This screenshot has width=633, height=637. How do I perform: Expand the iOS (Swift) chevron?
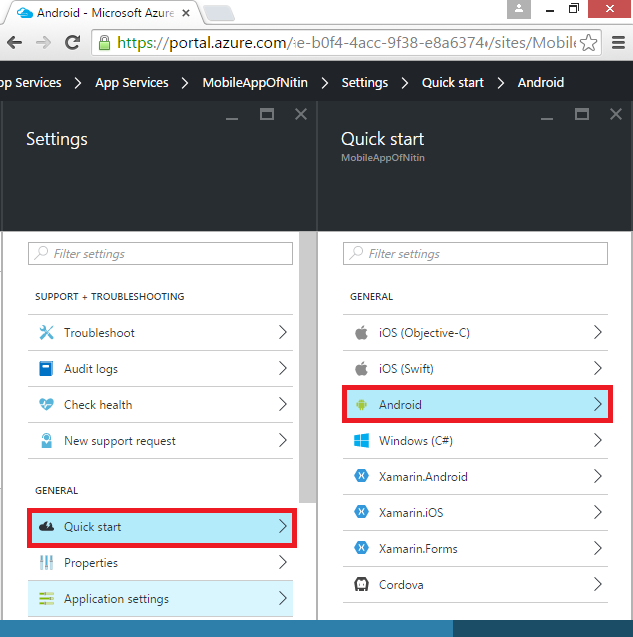coord(598,369)
